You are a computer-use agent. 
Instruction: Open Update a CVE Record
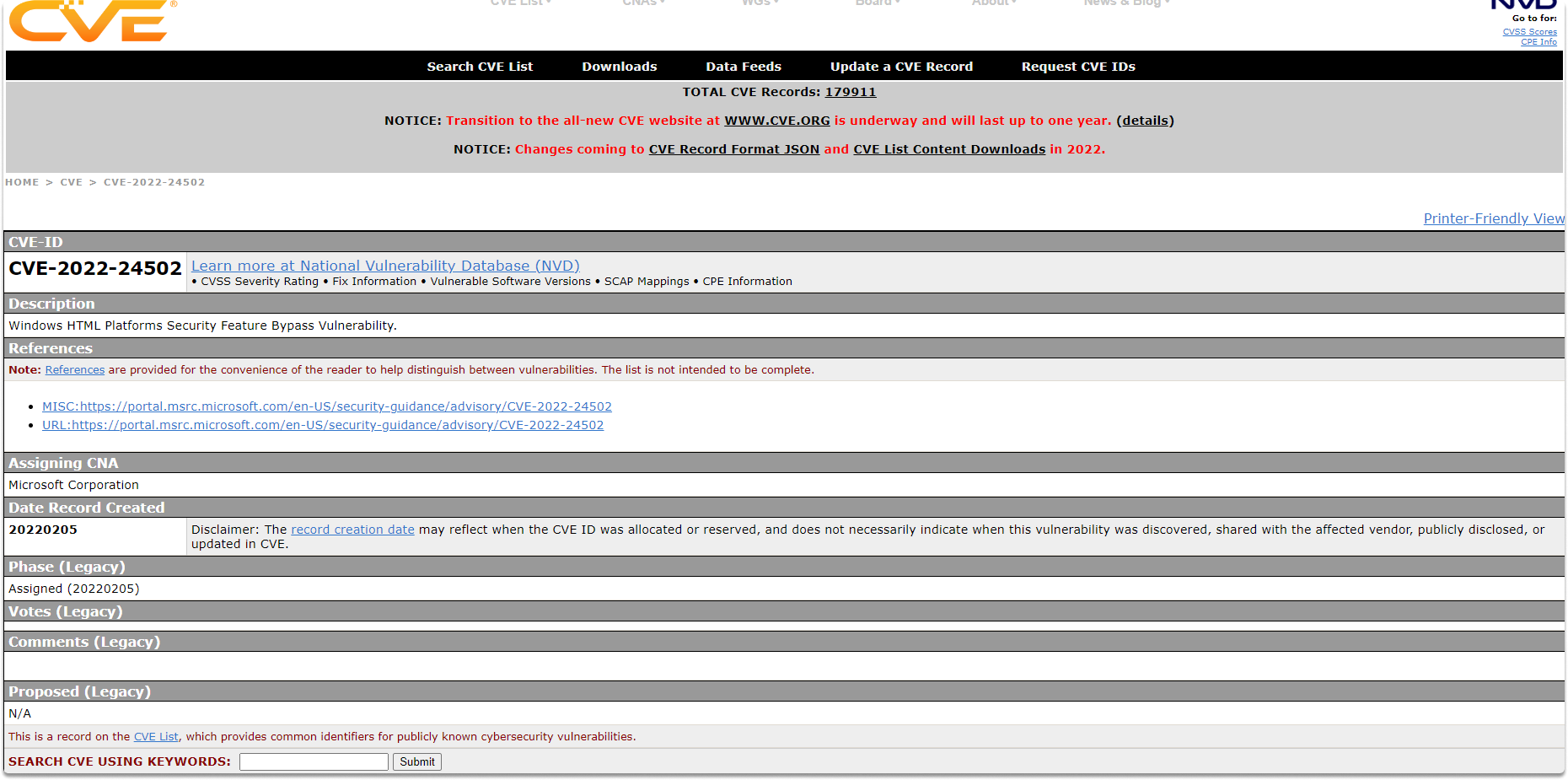901,67
